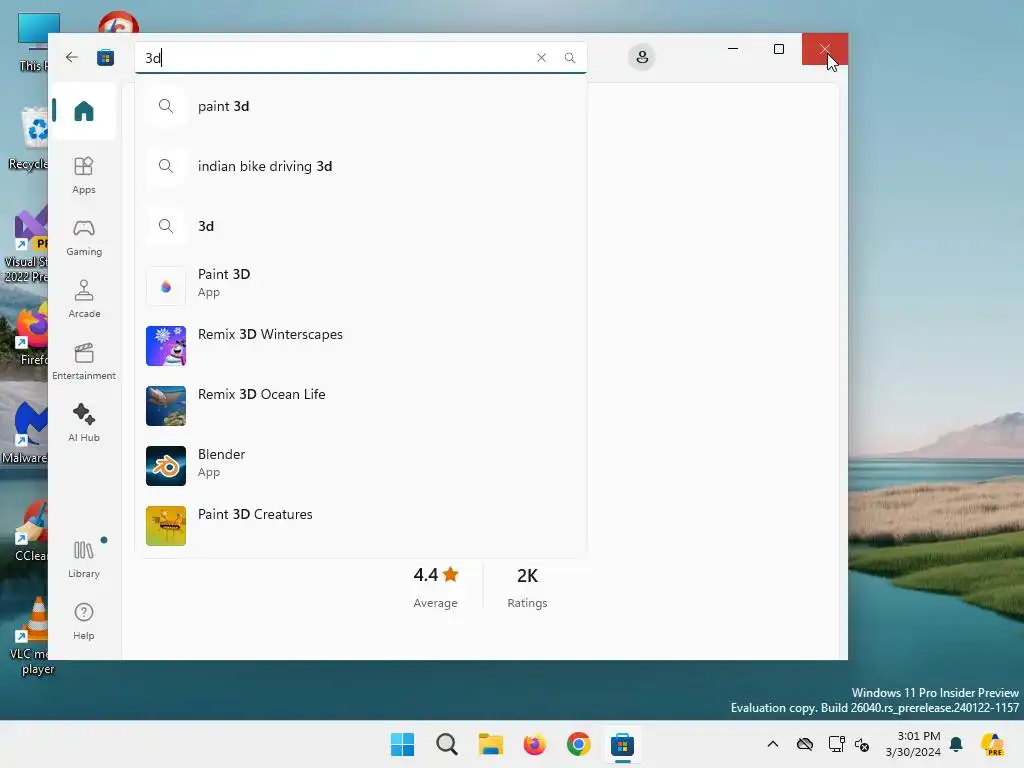This screenshot has height=768, width=1024.
Task: Minimize the Microsoft Store window
Action: point(733,49)
